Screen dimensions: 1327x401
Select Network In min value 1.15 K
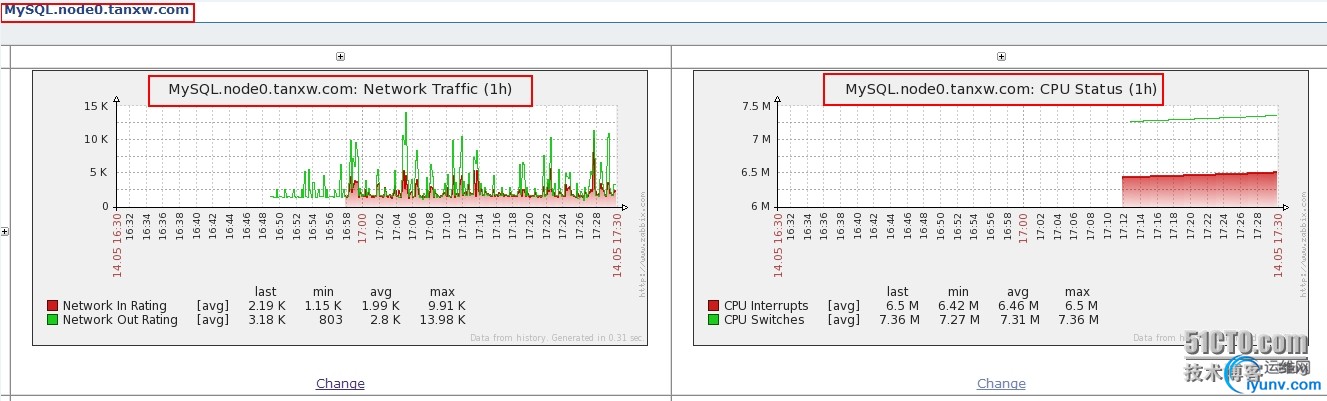[x=323, y=306]
